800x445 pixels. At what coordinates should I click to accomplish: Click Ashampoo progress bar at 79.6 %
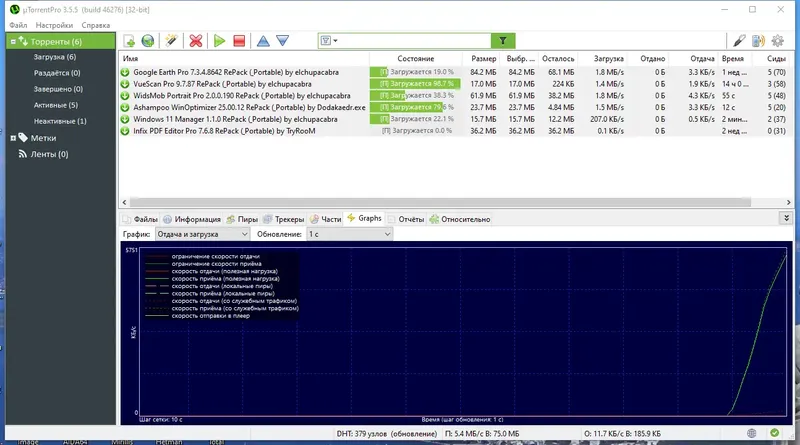pyautogui.click(x=415, y=108)
